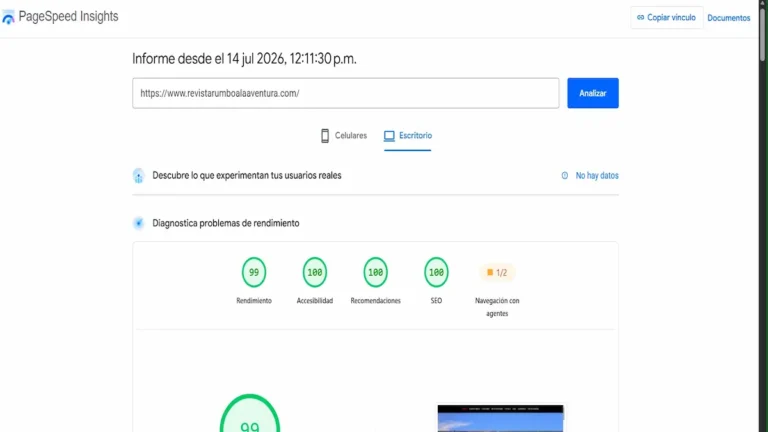Screen dimensions: 768x432
Task: Open Navegación con agentes 1/2 badge
Action: click(x=497, y=272)
